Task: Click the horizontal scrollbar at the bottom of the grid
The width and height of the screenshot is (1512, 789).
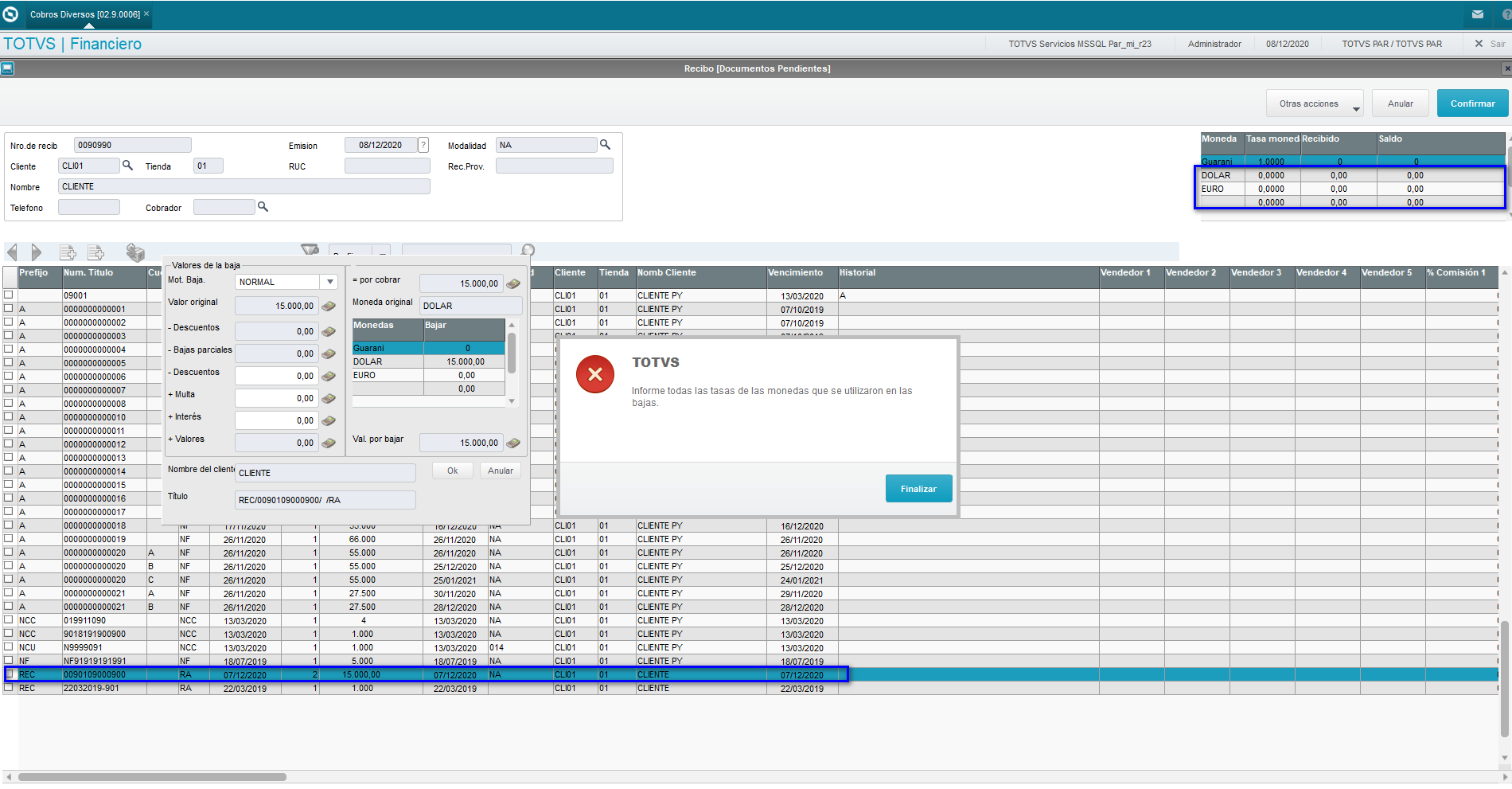Action: (x=152, y=777)
